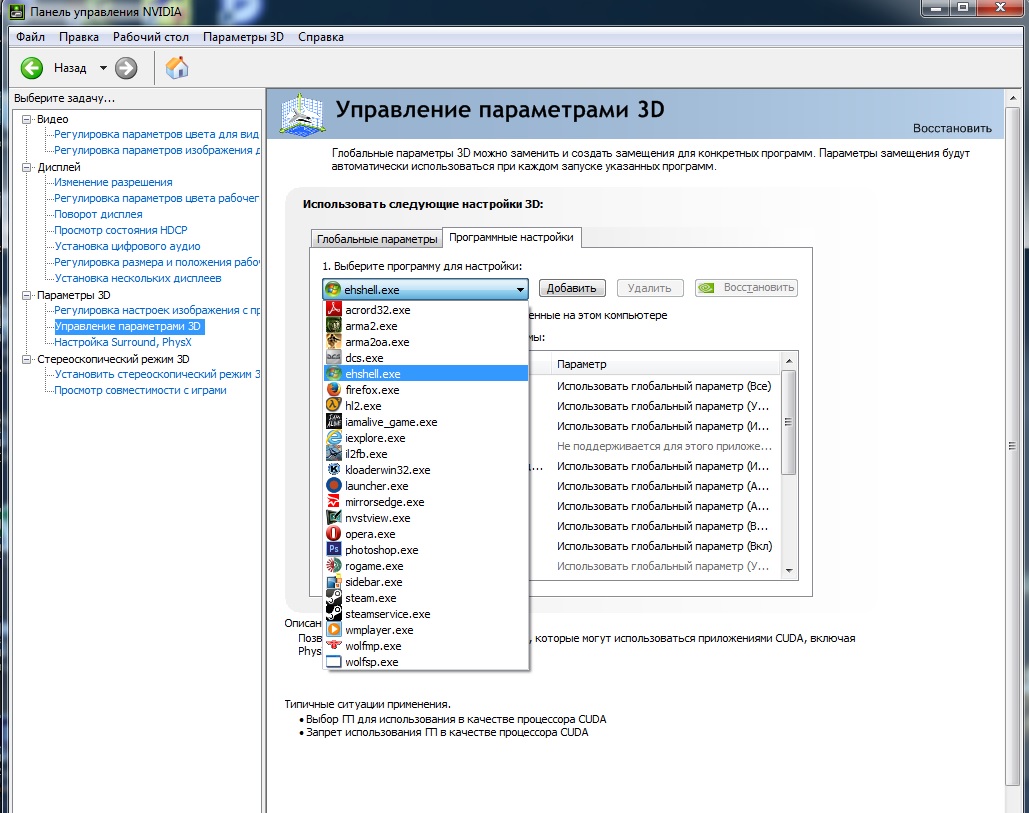Select kloaderwin32.exe icon in list
Screen dimensions: 1029x813
pyautogui.click(x=334, y=470)
